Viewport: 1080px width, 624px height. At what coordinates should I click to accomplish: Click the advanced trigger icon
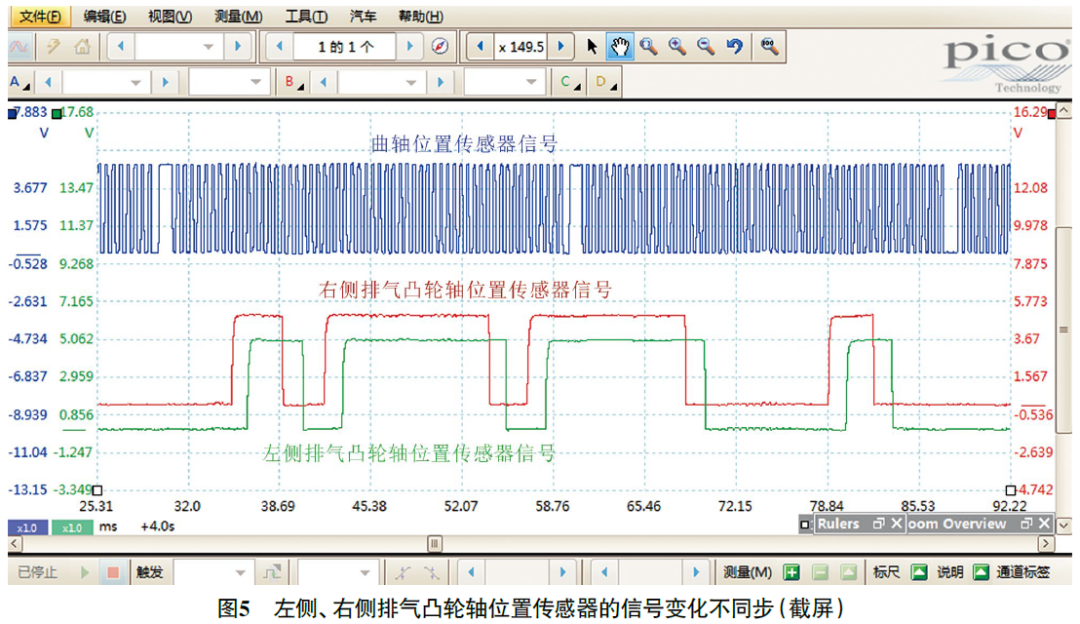[272, 572]
